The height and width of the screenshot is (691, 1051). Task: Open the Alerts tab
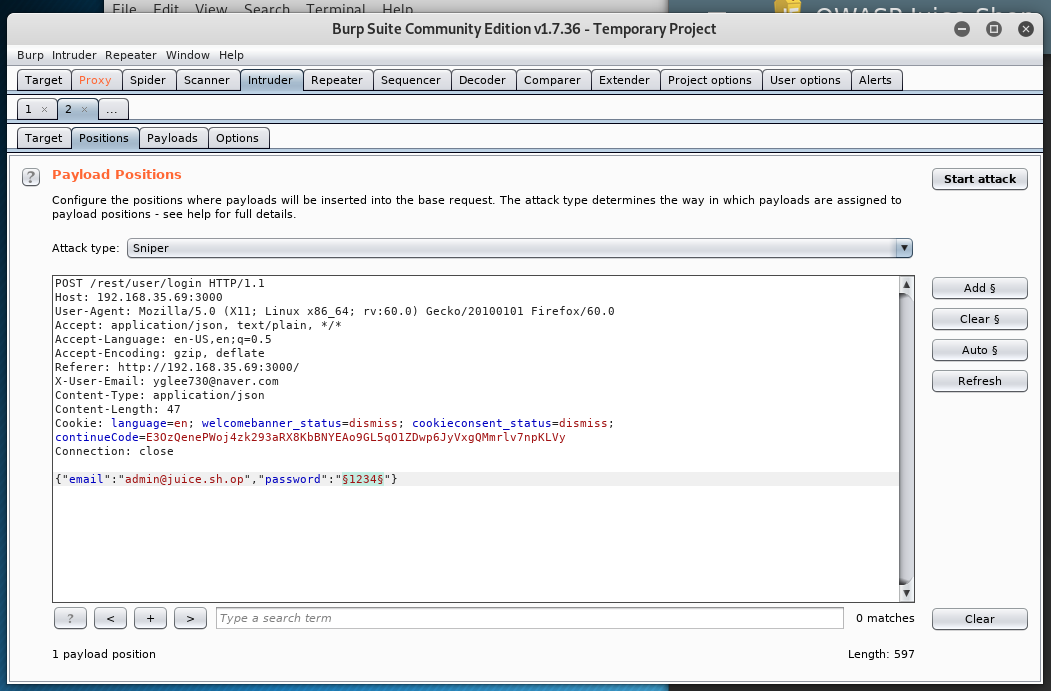point(875,80)
